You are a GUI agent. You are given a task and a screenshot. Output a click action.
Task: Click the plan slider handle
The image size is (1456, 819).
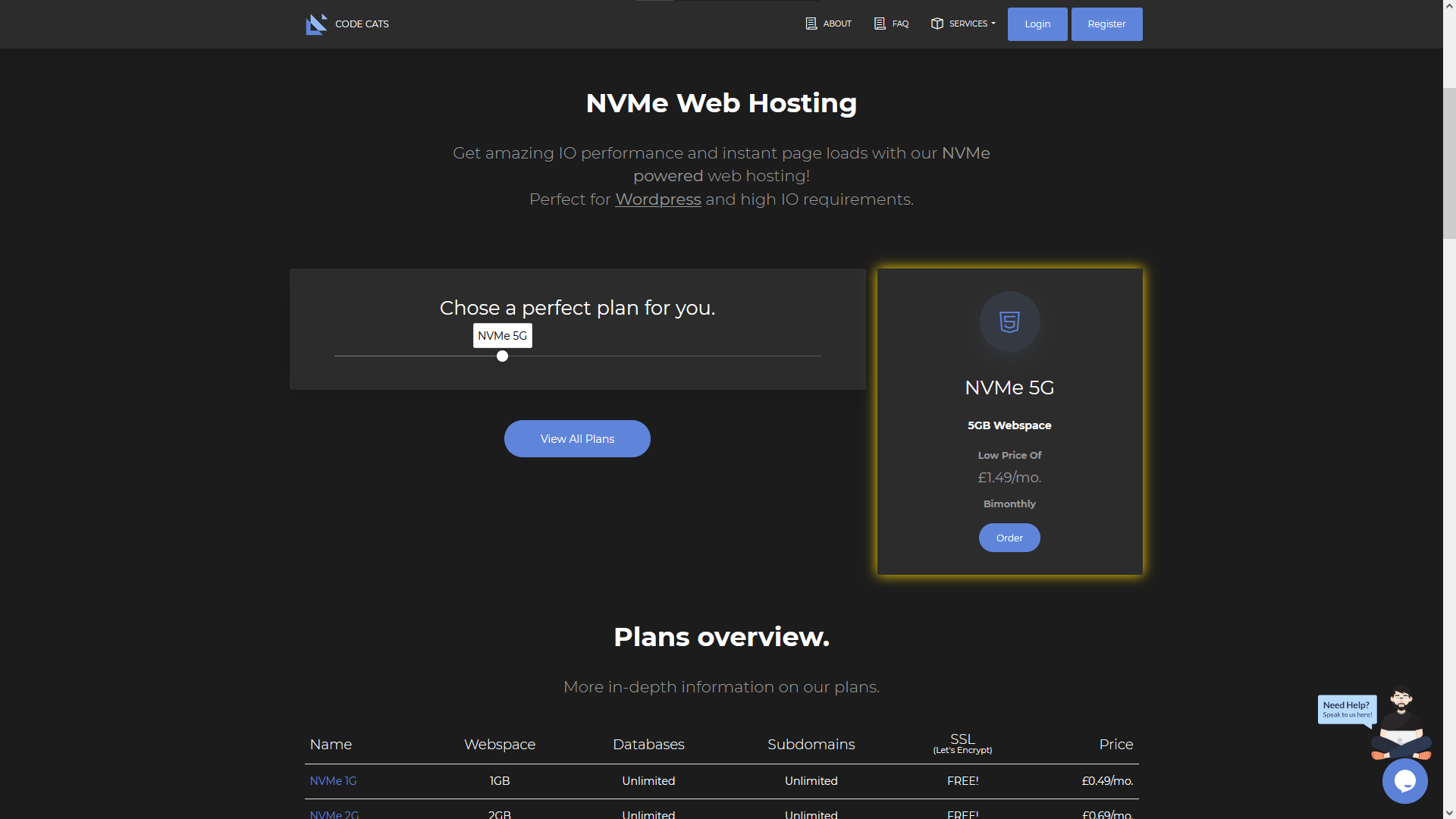502,356
